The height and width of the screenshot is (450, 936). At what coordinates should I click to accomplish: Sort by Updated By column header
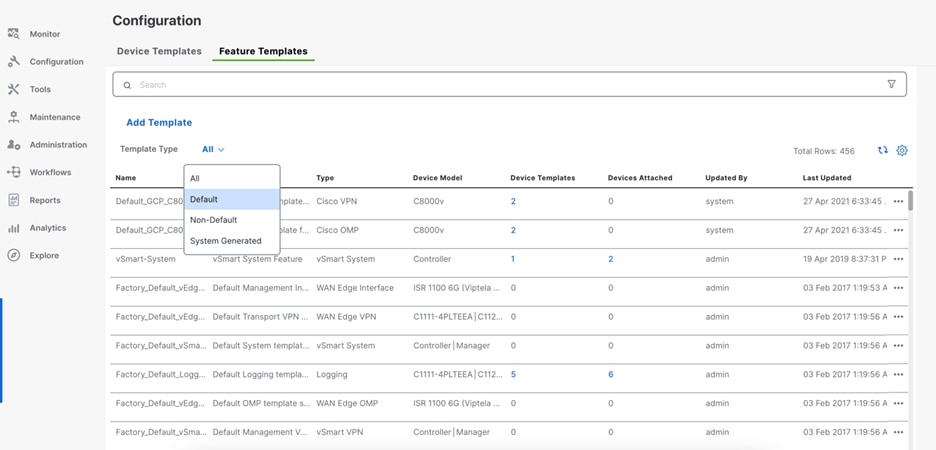tap(726, 178)
